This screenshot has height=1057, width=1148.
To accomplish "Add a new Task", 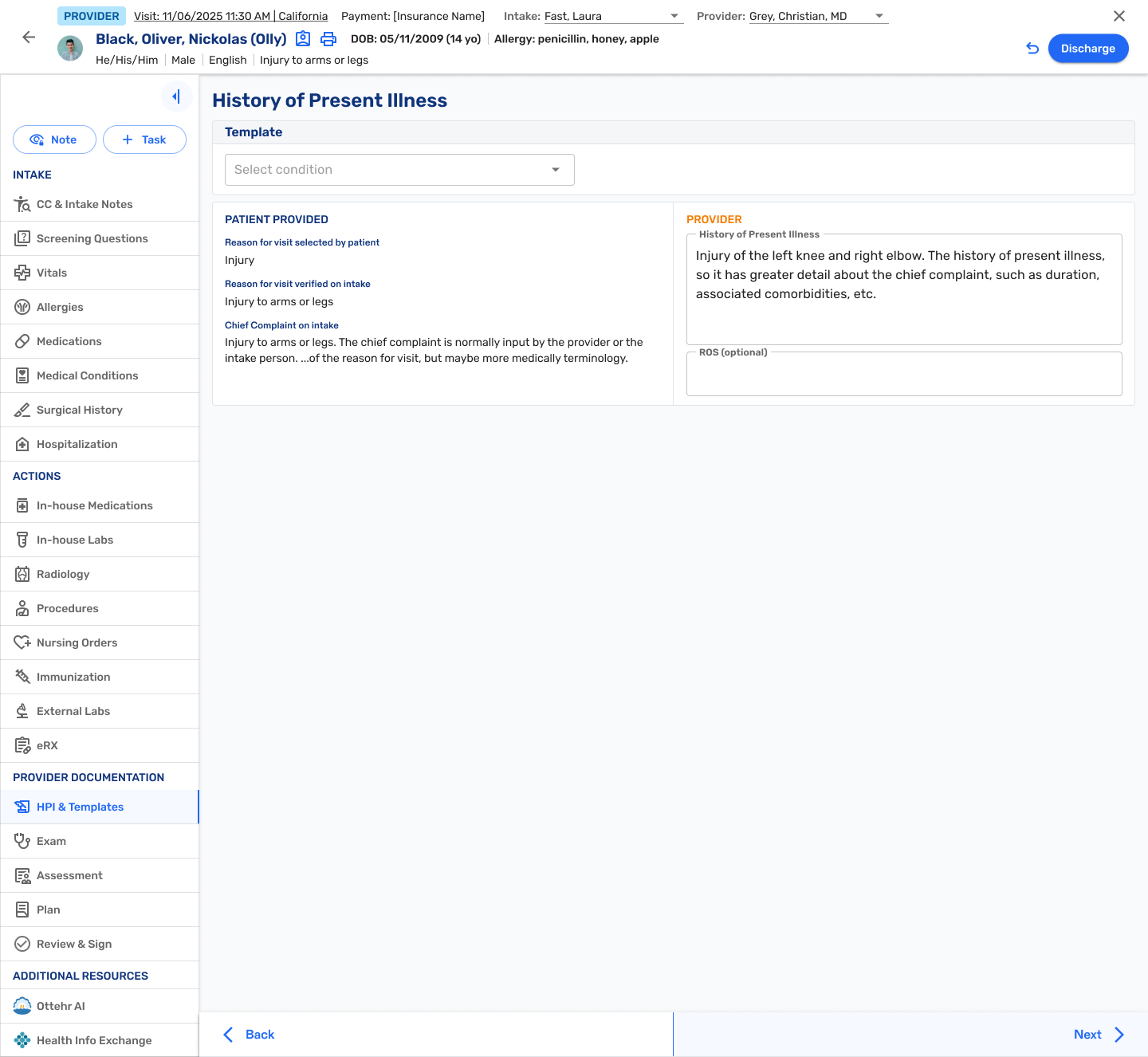I will coord(144,139).
